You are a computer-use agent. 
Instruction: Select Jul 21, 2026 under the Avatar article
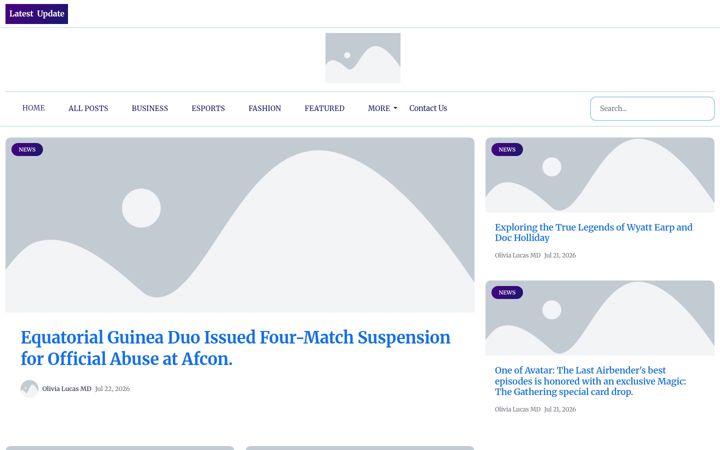pyautogui.click(x=560, y=409)
